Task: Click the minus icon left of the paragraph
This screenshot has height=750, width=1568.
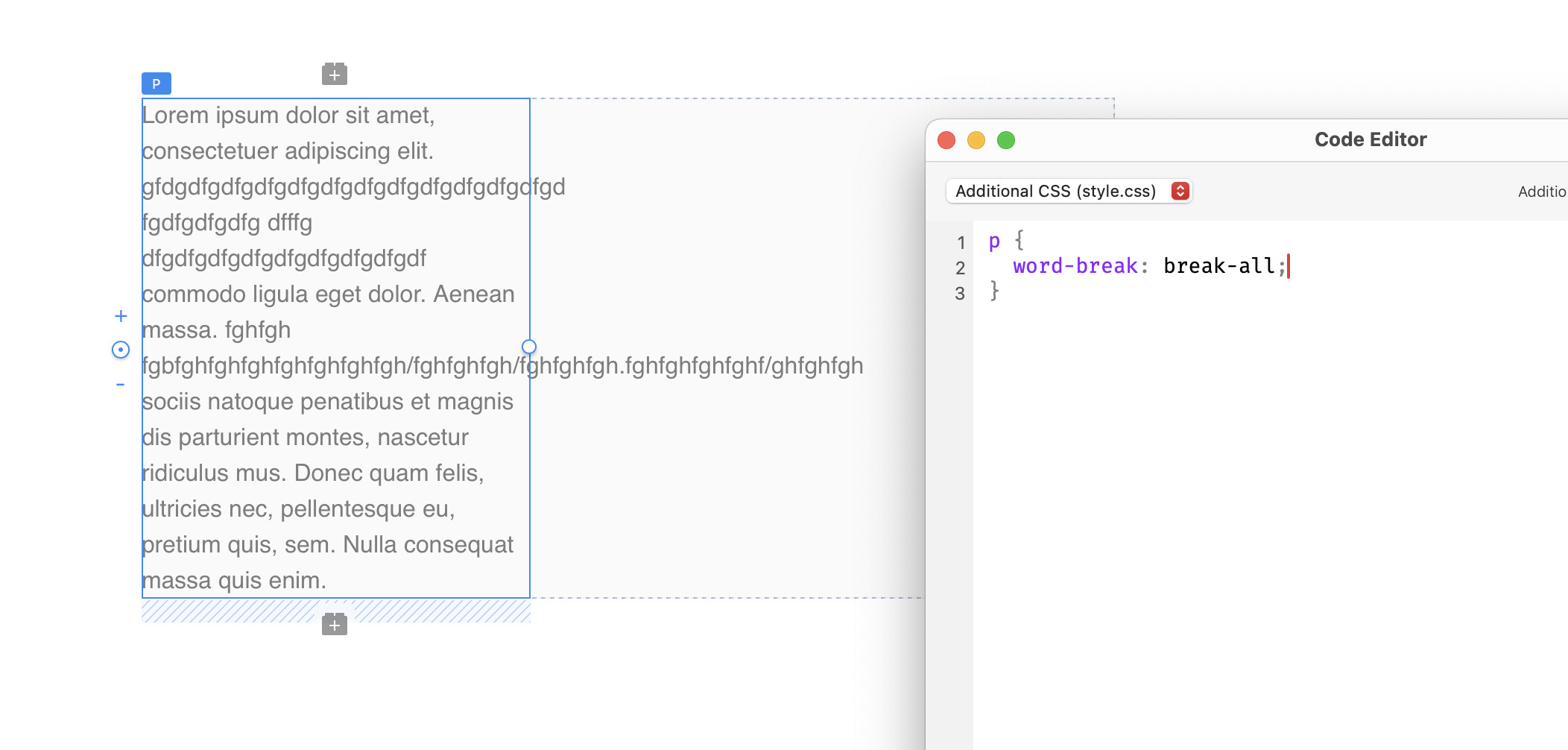Action: point(121,384)
